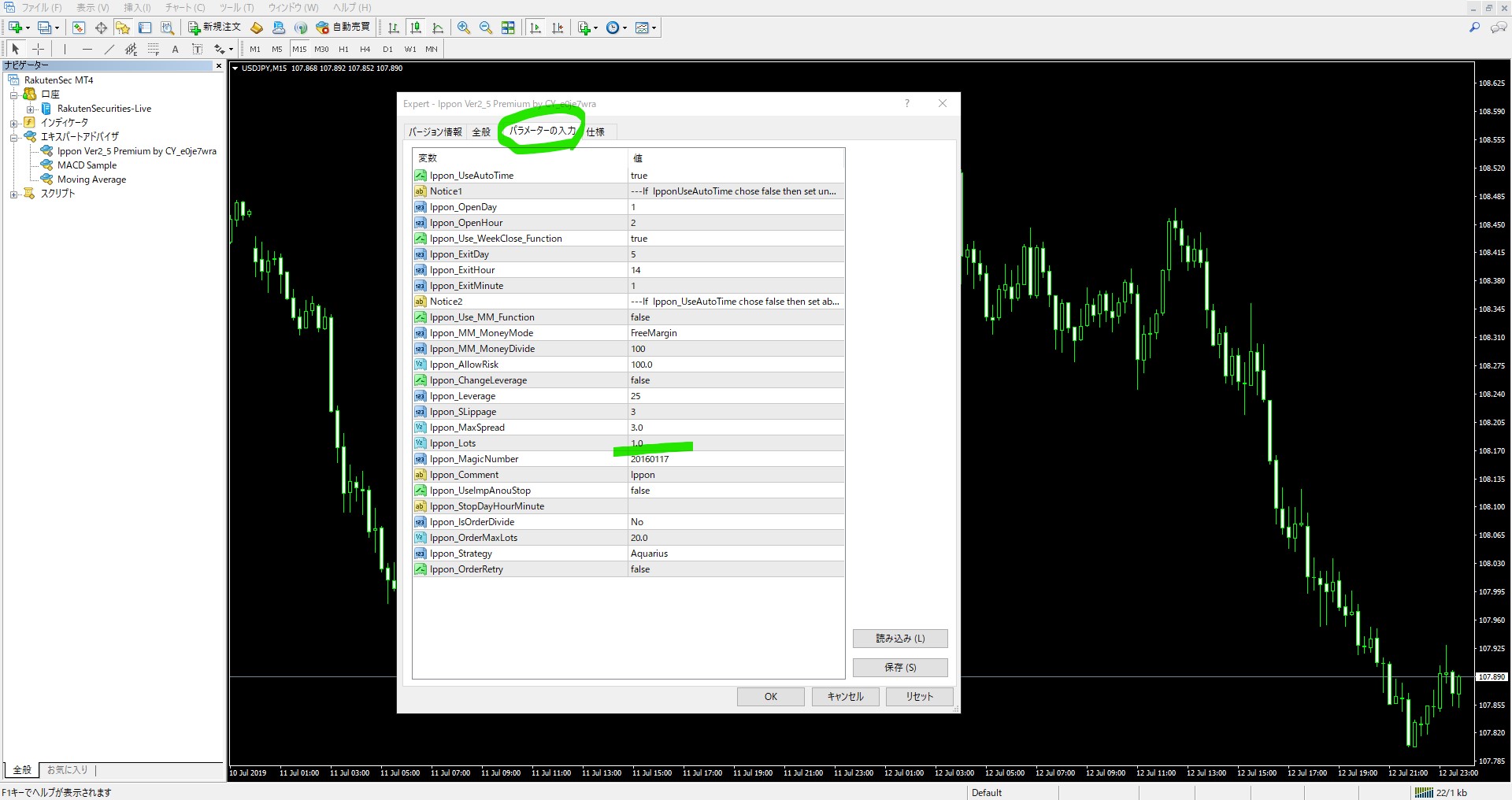1512x800 pixels.
Task: Open the chart templates icon
Action: 642,28
